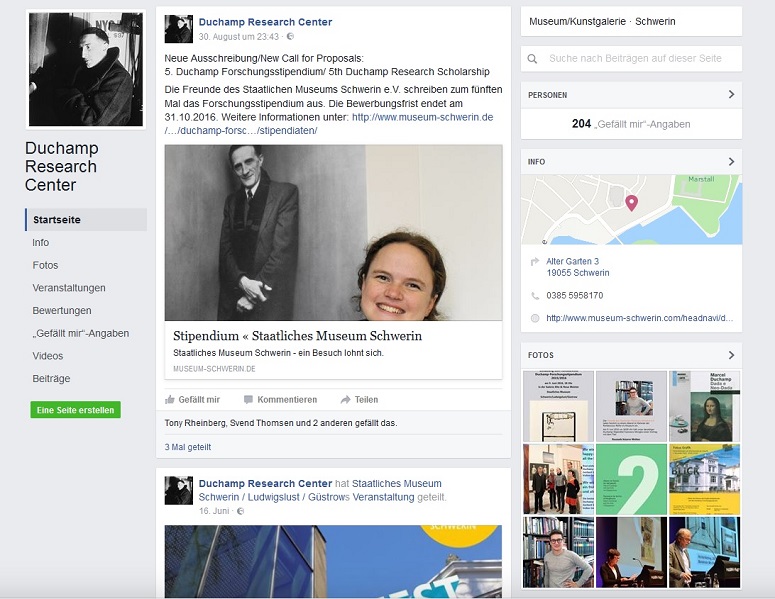
Task: Click the Kommentieren label under the post
Action: point(287,399)
